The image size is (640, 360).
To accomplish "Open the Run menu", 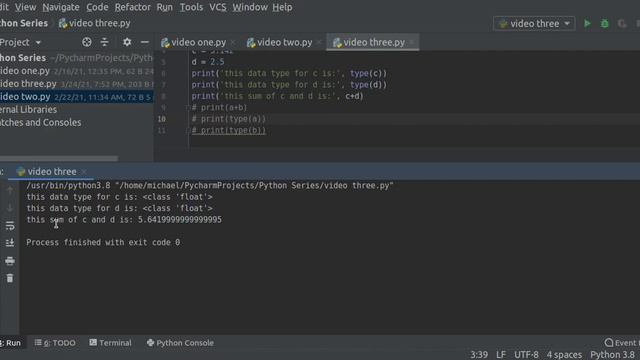I will 164,7.
